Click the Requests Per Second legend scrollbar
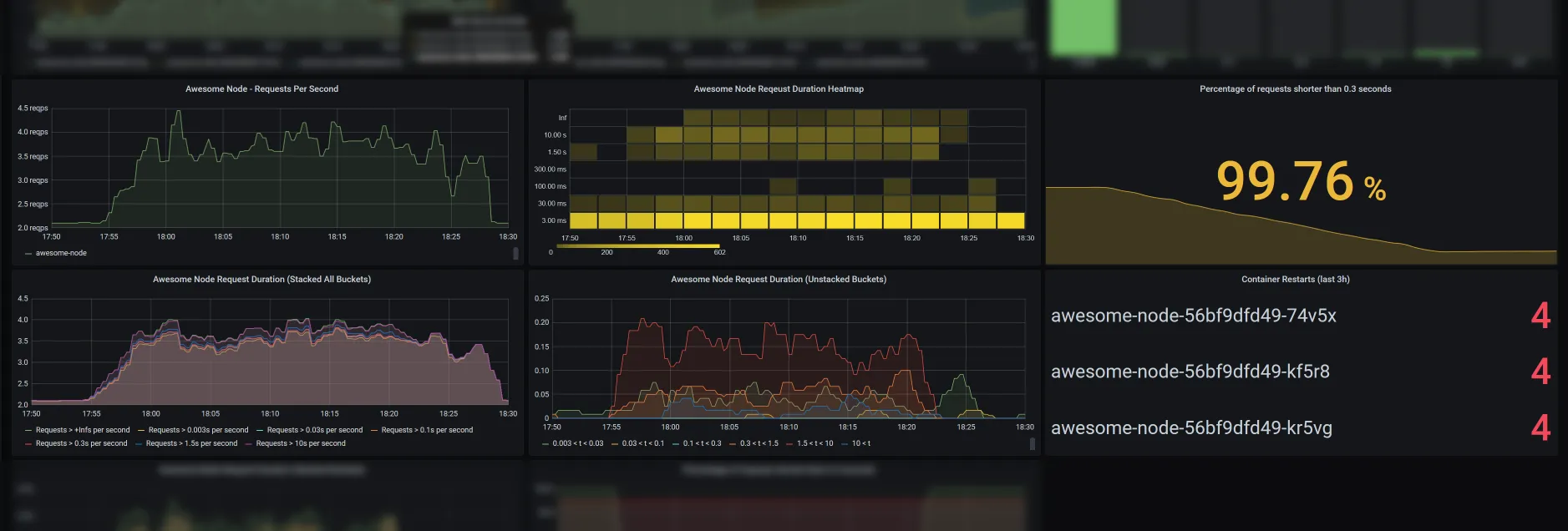The width and height of the screenshot is (1568, 531). [x=515, y=253]
